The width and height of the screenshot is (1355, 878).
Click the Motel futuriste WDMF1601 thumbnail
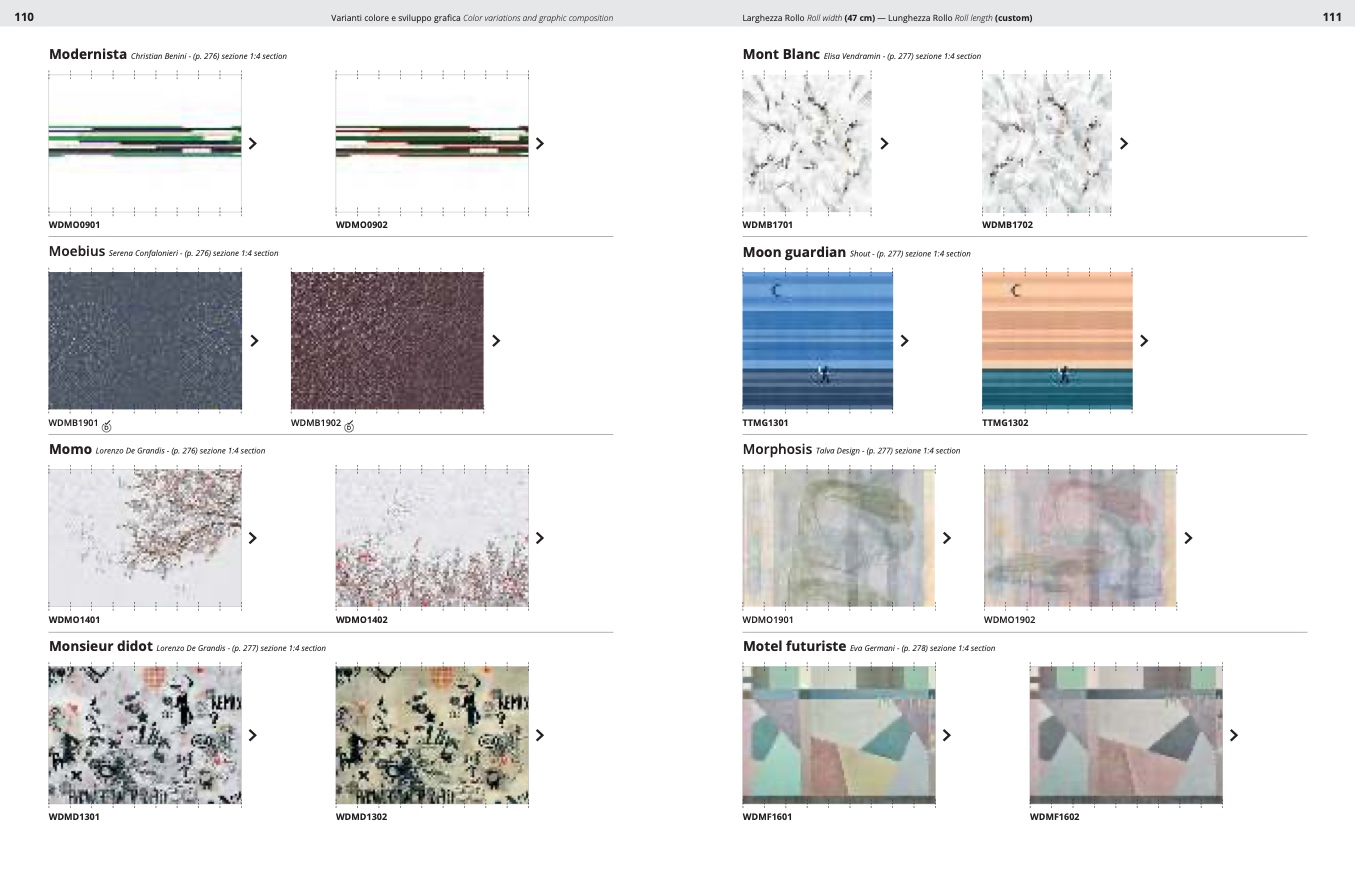tap(839, 735)
